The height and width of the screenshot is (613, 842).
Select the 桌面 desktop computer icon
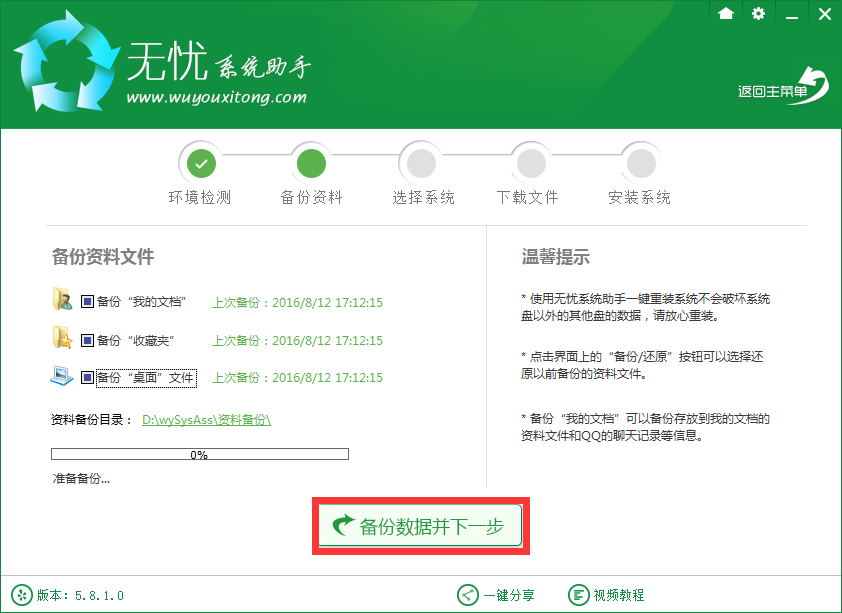pyautogui.click(x=62, y=377)
